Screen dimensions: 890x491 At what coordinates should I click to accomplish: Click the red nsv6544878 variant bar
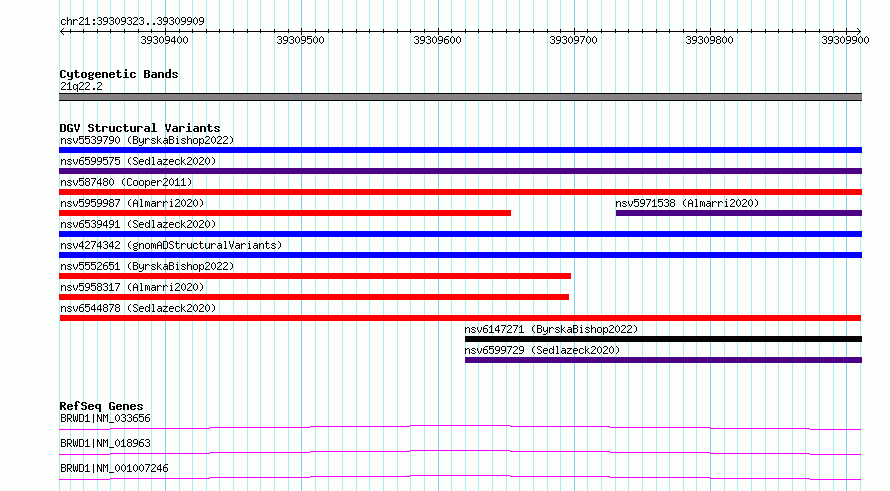tap(460, 318)
